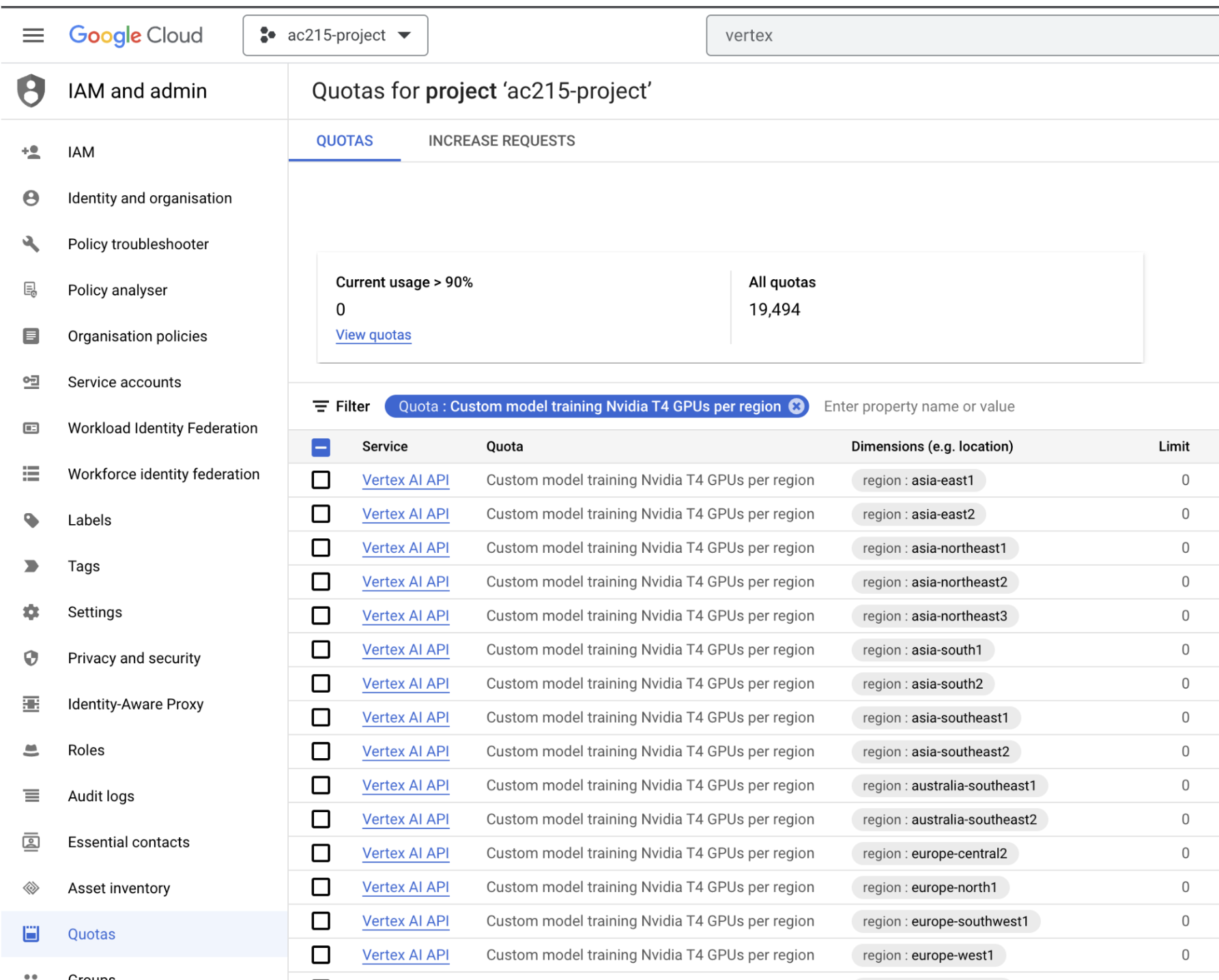This screenshot has height=980, width=1219.
Task: Check the europe-central2 row checkbox
Action: [321, 853]
